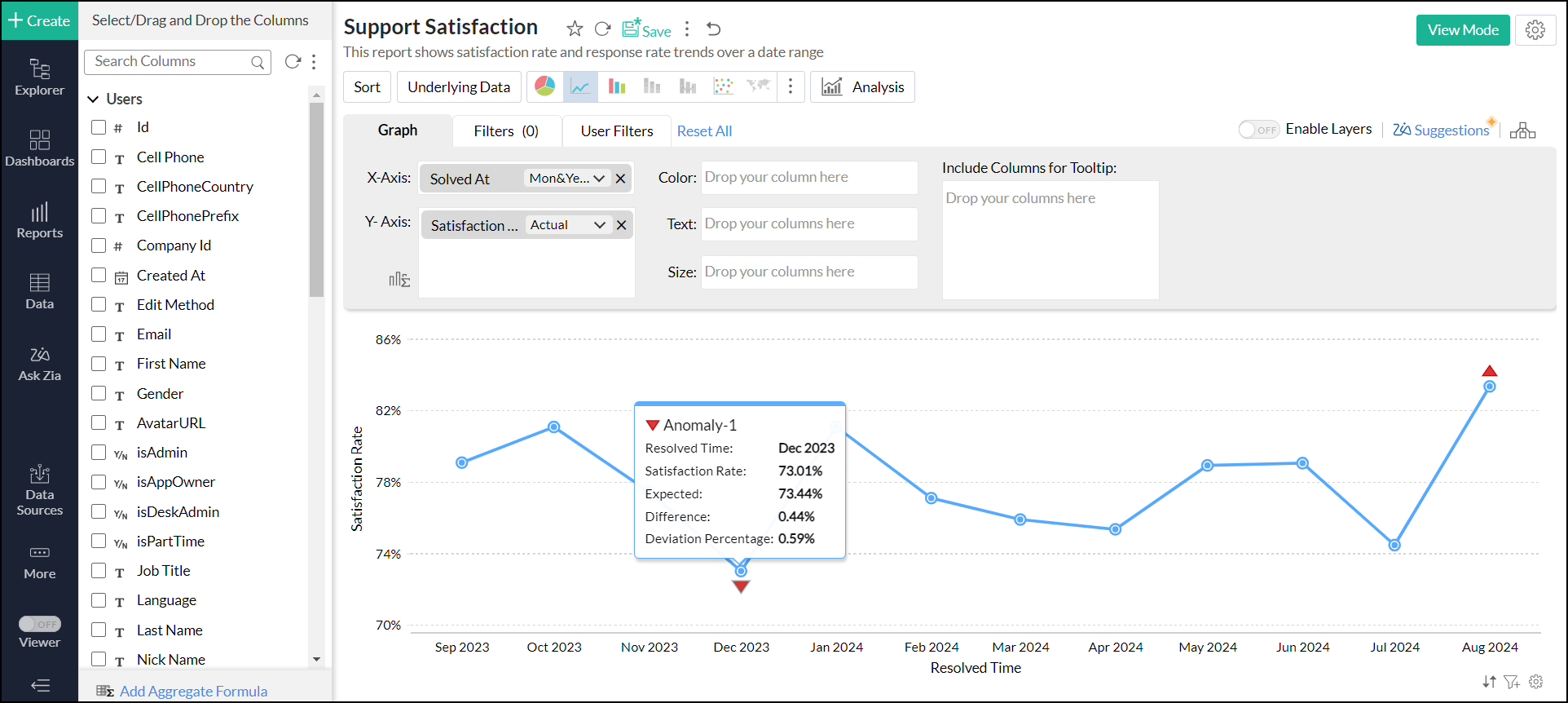Mark report as favorite with star icon
This screenshot has width=1568, height=703.
pyautogui.click(x=575, y=29)
